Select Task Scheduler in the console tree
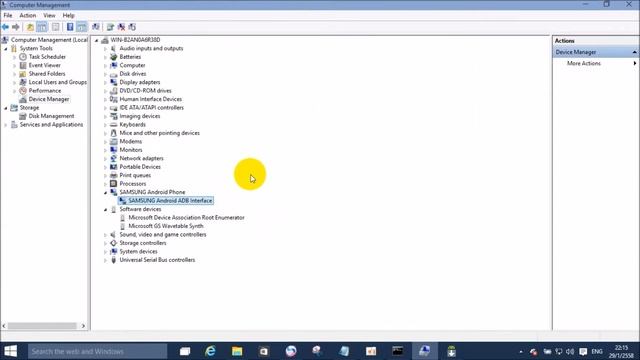 pos(47,57)
